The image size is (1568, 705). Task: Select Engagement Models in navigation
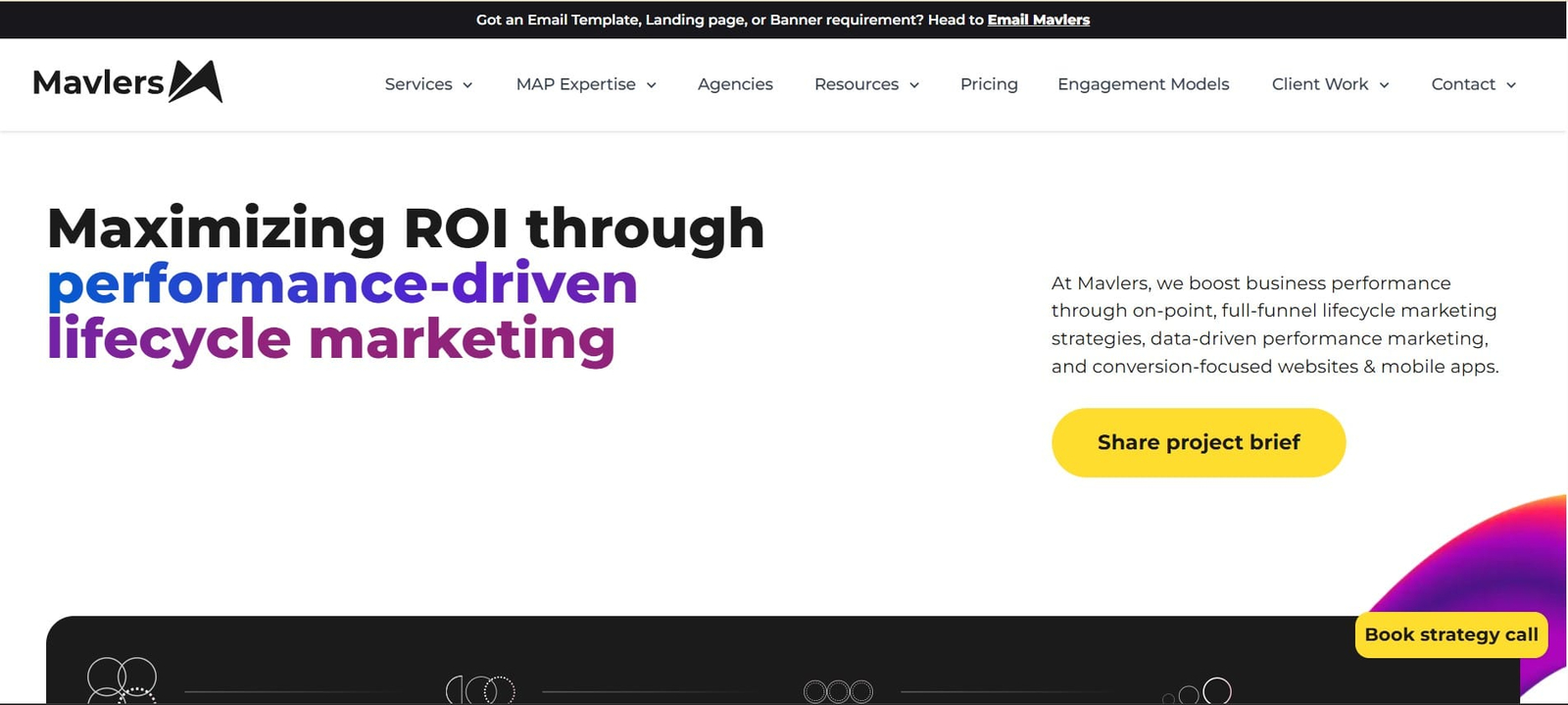(x=1143, y=84)
